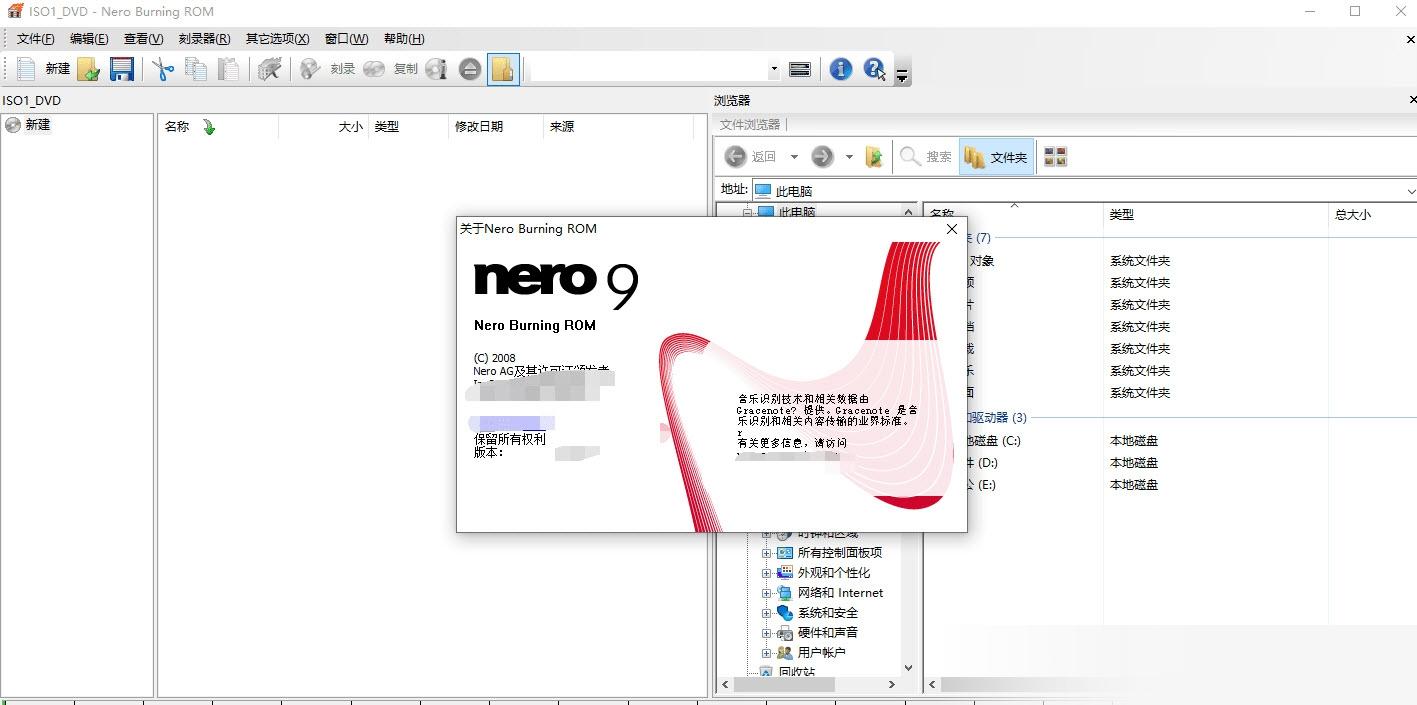1417x705 pixels.
Task: Sort compilation list by 名称 column
Action: 177,127
